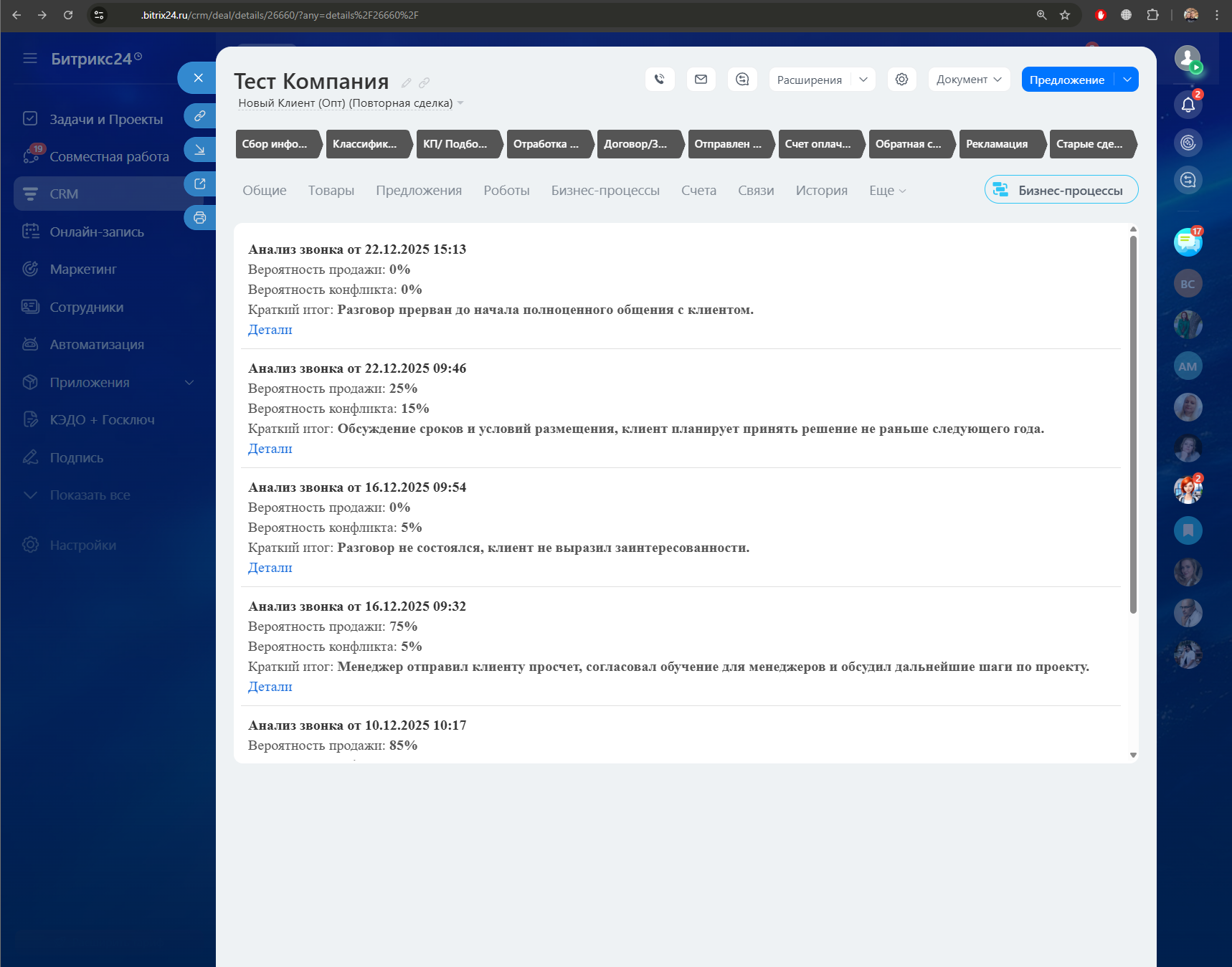Open Детали link for 22.12.2025 15:13 call
Image resolution: width=1232 pixels, height=967 pixels.
coord(270,330)
